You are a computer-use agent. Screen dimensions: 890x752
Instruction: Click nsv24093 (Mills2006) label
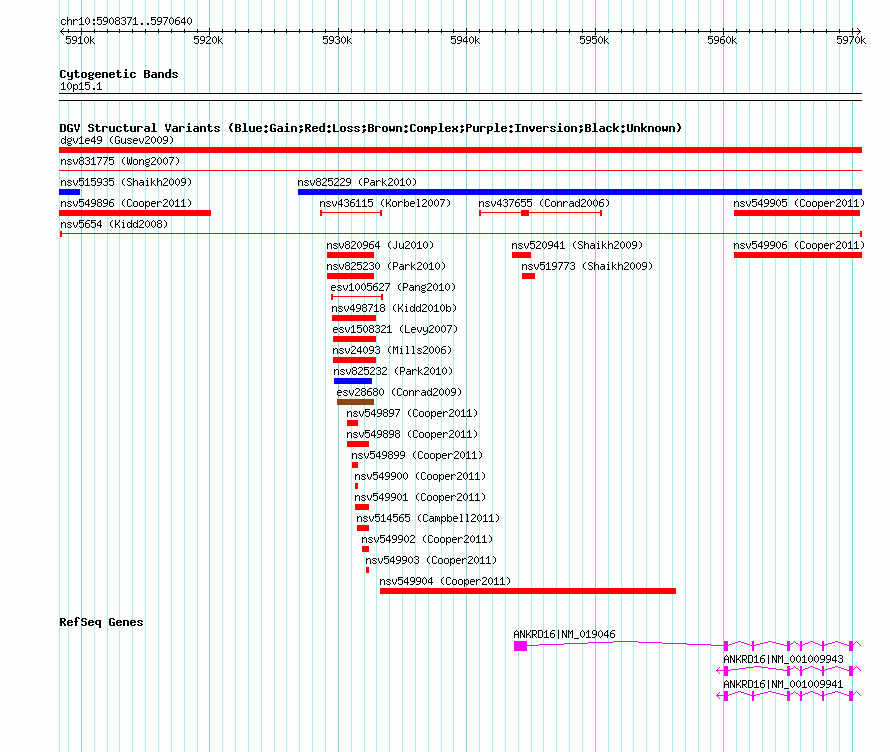392,350
